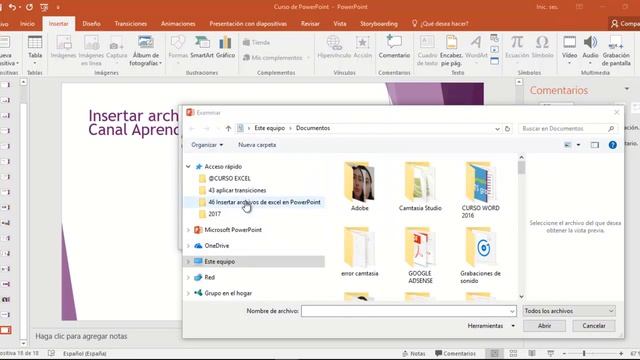This screenshot has height=360, width=640.
Task: Open the Herramientas dropdown
Action: (x=491, y=326)
